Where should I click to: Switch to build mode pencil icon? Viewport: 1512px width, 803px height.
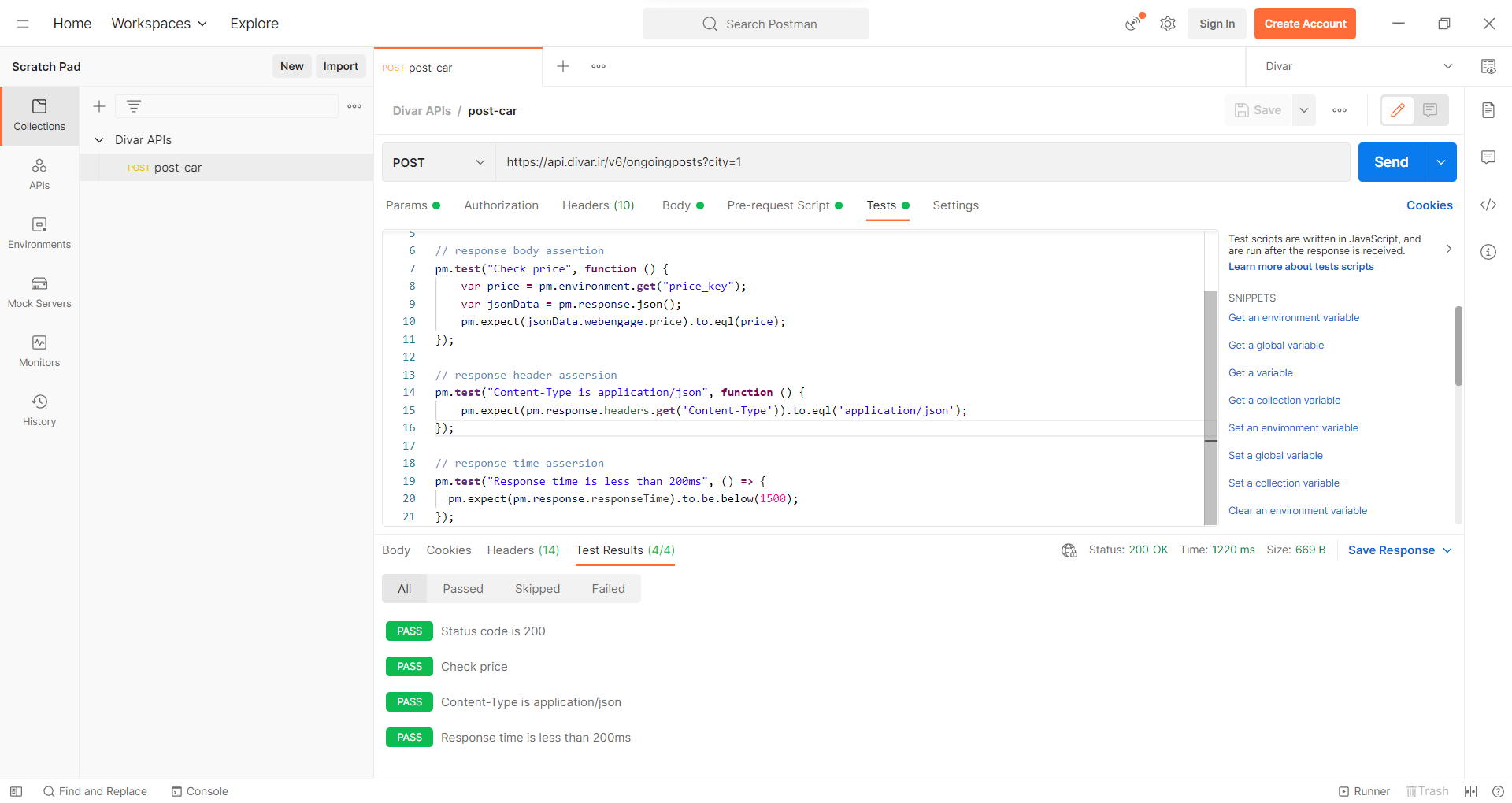(x=1398, y=110)
